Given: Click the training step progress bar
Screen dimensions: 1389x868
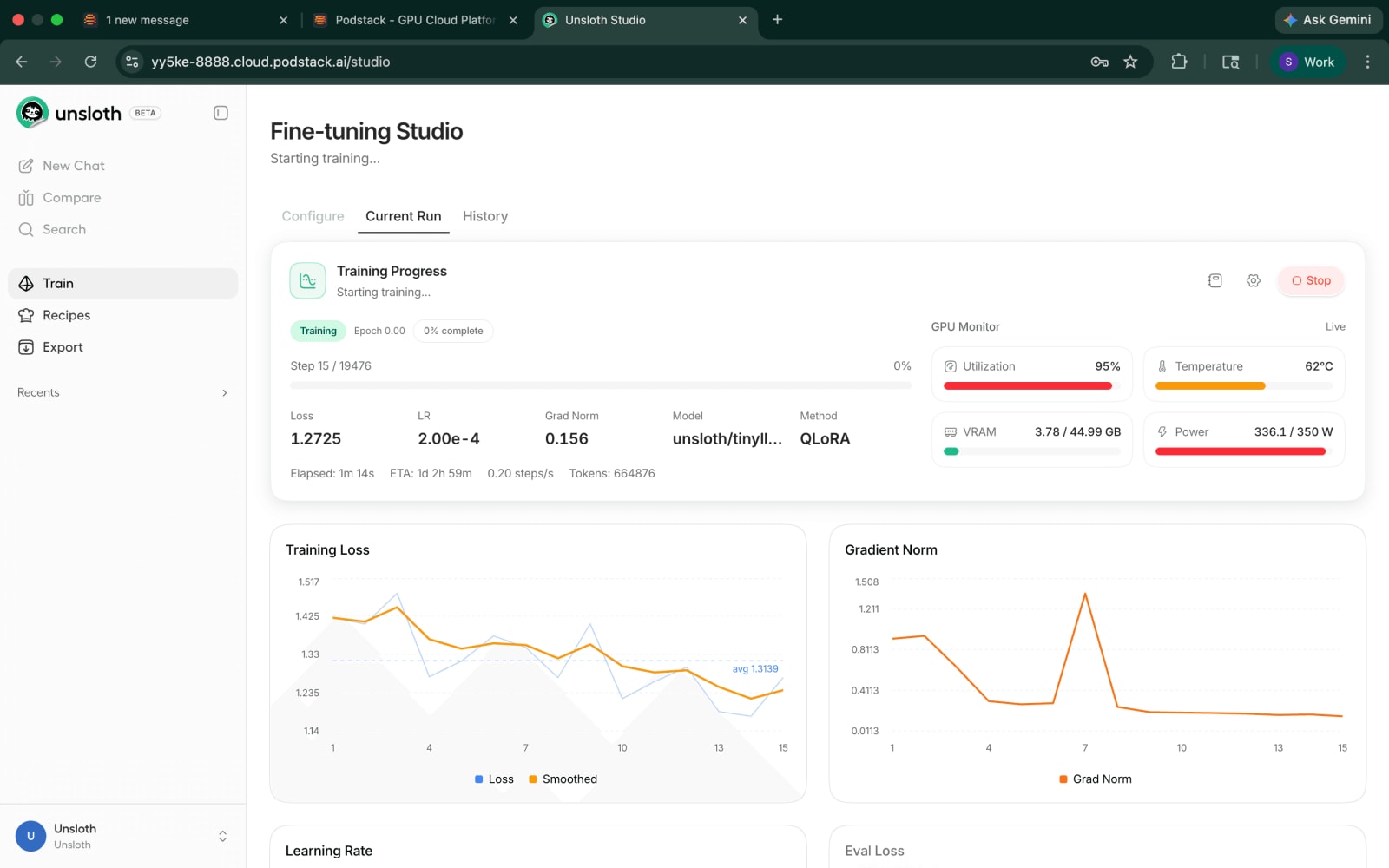Looking at the screenshot, I should (x=601, y=385).
